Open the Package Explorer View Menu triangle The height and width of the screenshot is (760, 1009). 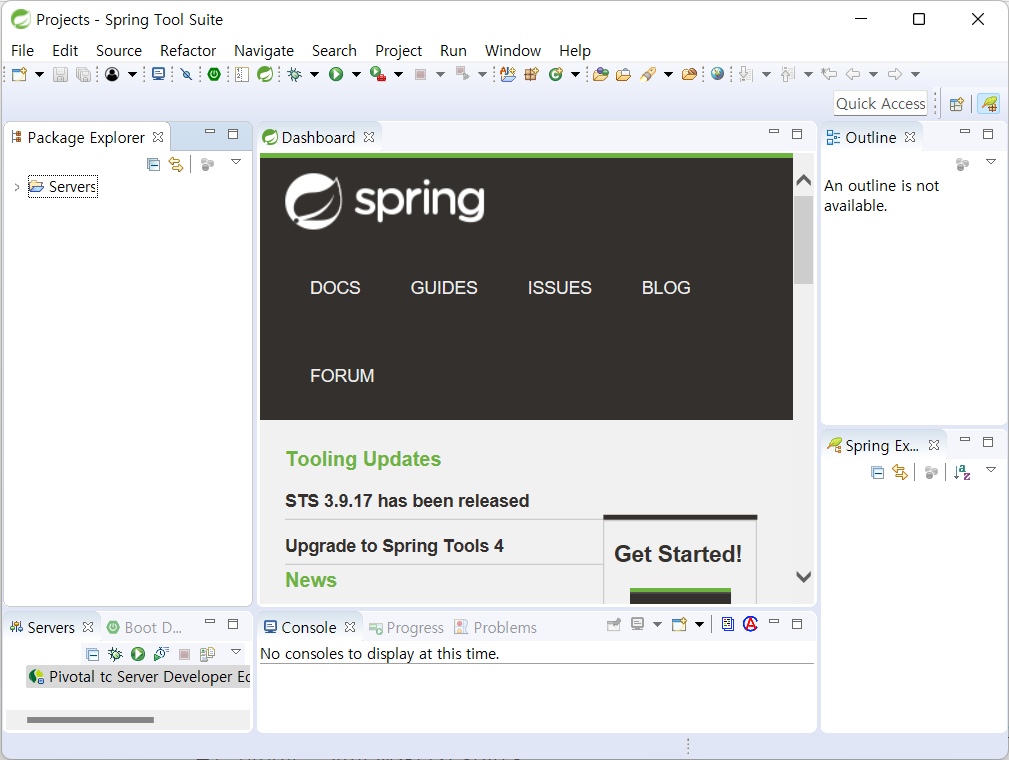coord(236,162)
